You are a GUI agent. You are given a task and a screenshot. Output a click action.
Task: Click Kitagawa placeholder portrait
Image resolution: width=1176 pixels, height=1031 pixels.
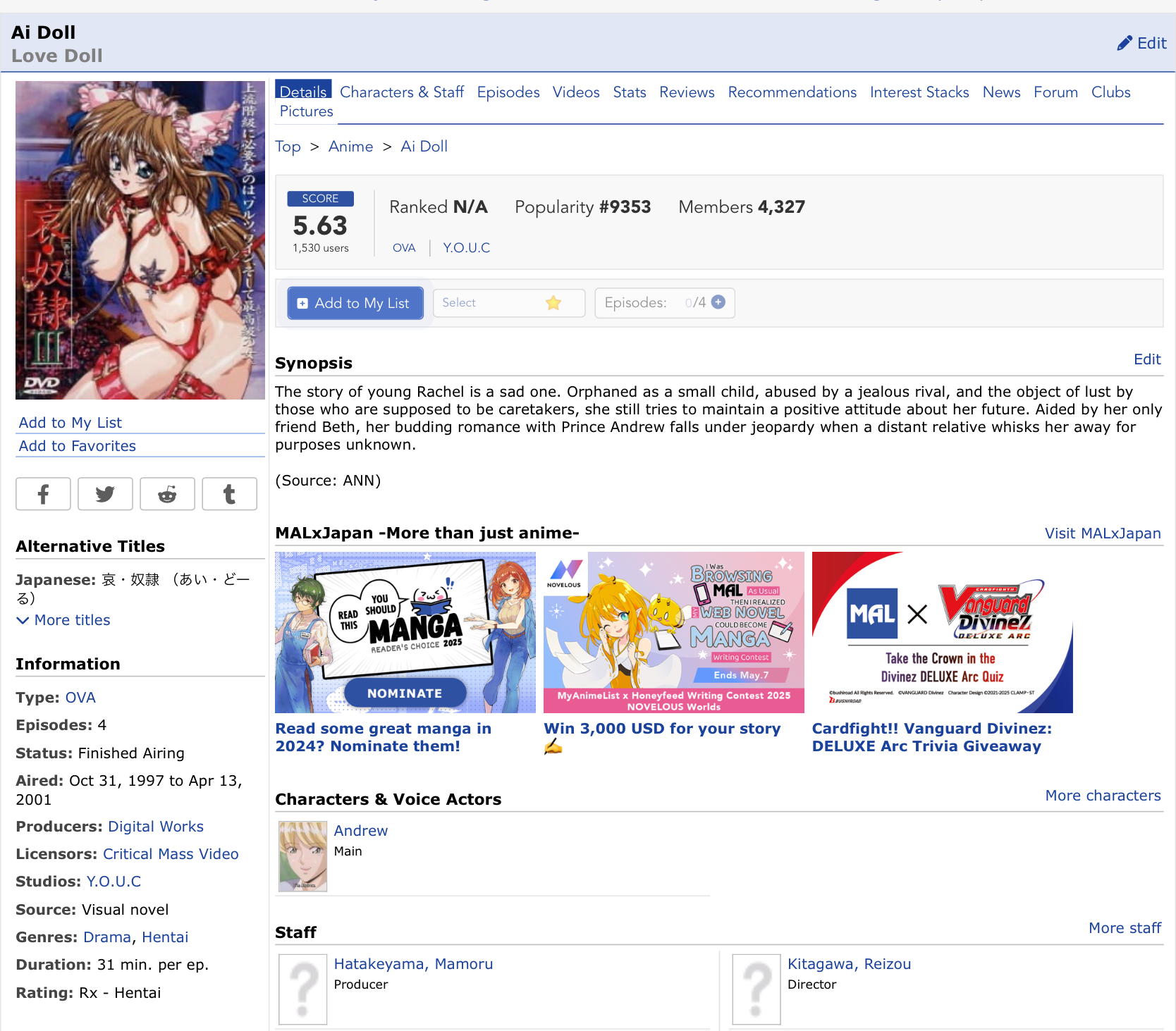point(757,989)
